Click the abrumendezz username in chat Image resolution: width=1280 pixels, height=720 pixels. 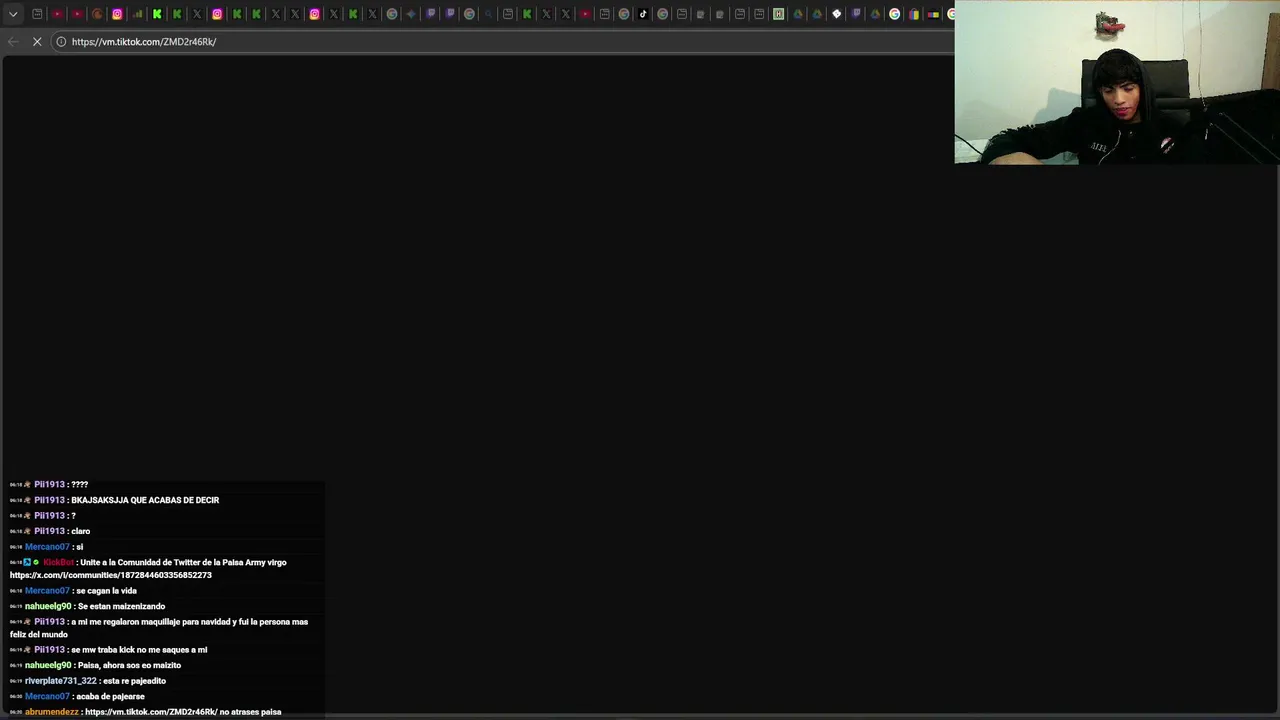tap(51, 712)
